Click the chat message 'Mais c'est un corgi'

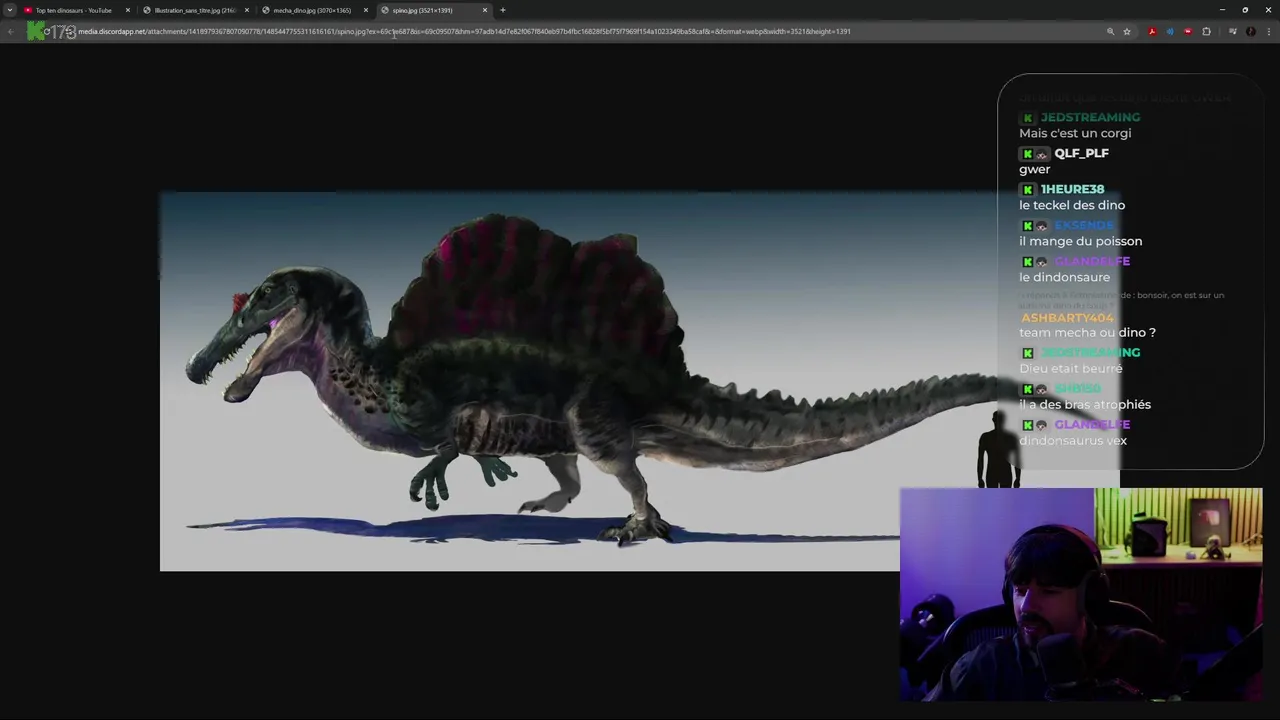(1075, 133)
